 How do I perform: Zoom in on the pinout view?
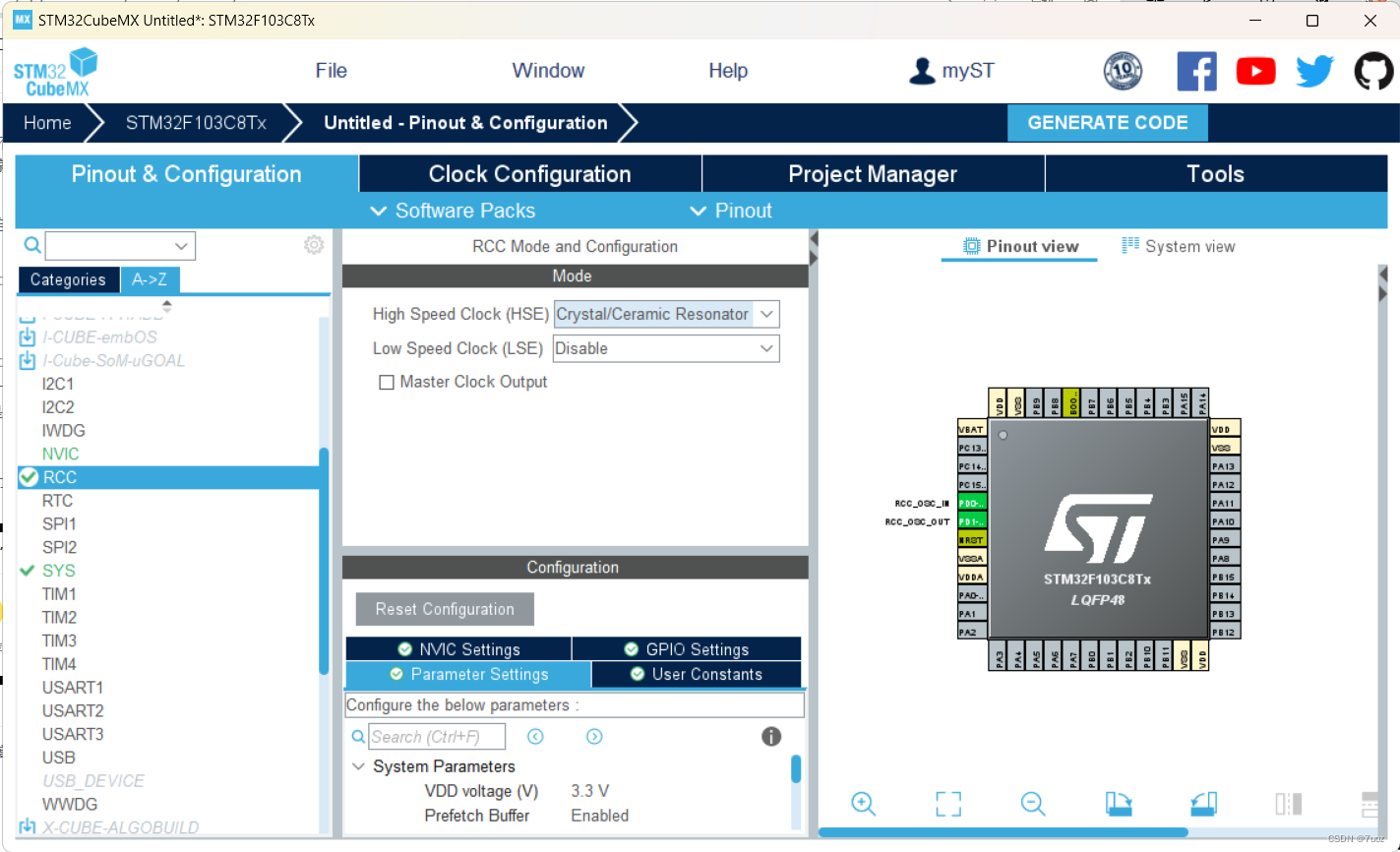tap(863, 804)
